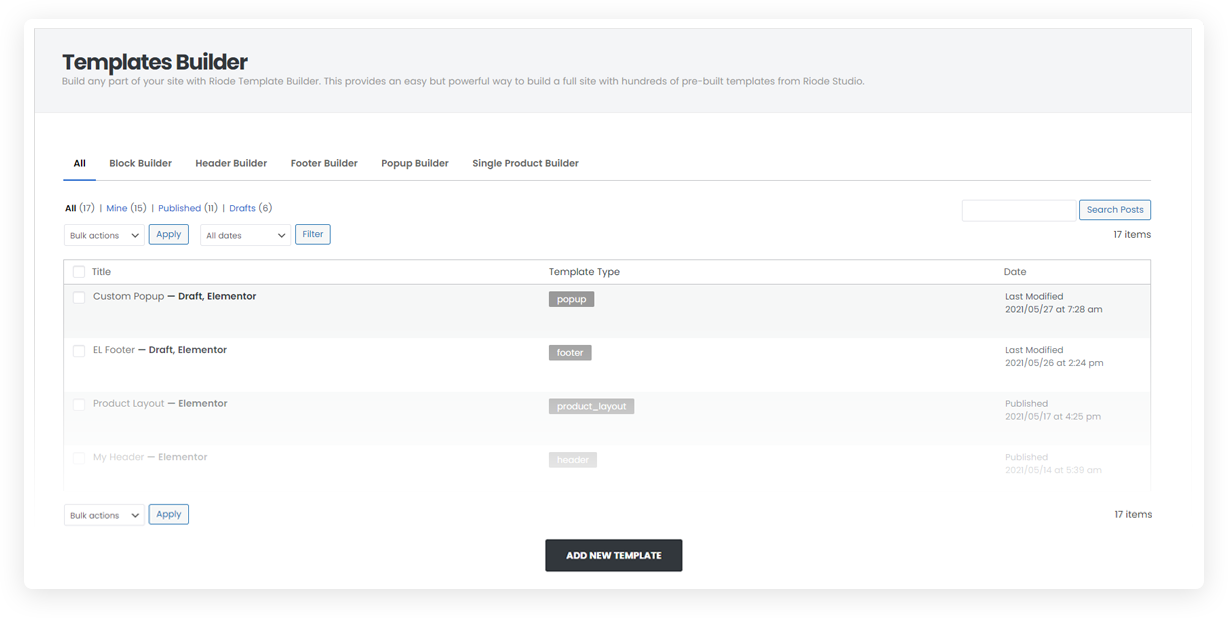This screenshot has height=618, width=1228.
Task: Switch to the All tab
Action: [x=79, y=163]
